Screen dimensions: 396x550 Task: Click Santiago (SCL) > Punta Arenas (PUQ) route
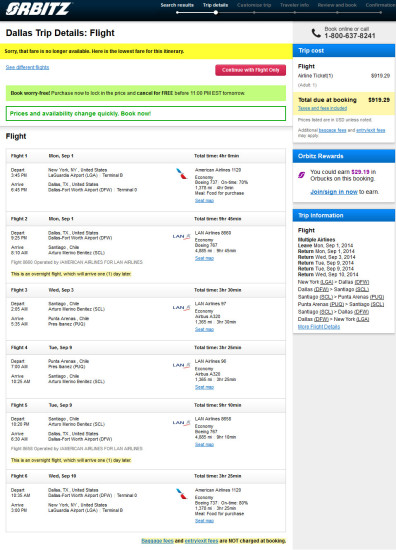[x=341, y=297]
